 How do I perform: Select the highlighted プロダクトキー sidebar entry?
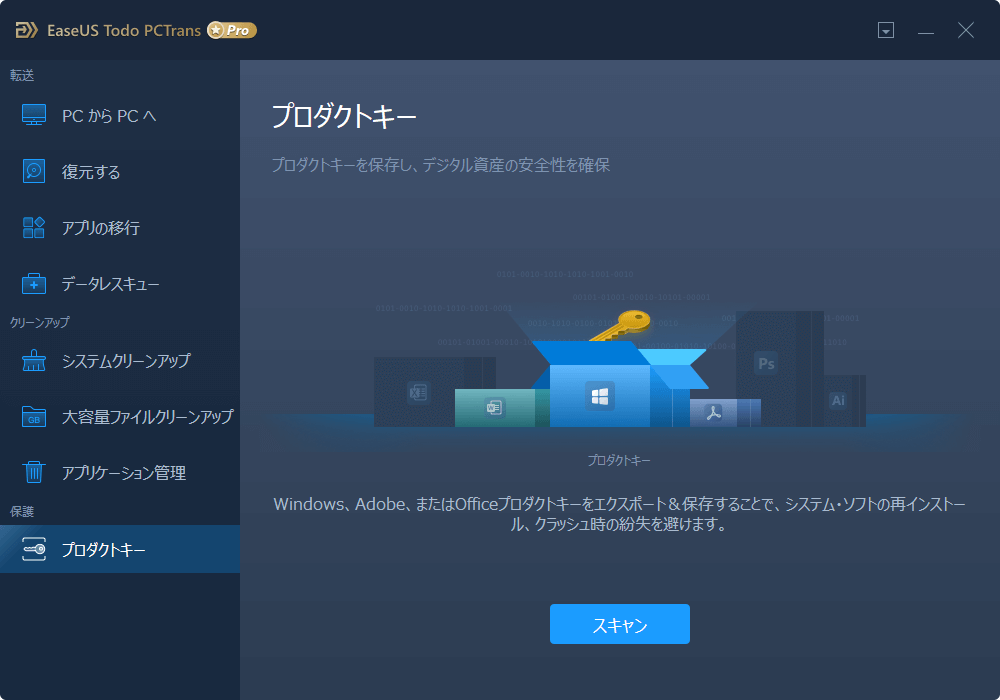pyautogui.click(x=120, y=549)
